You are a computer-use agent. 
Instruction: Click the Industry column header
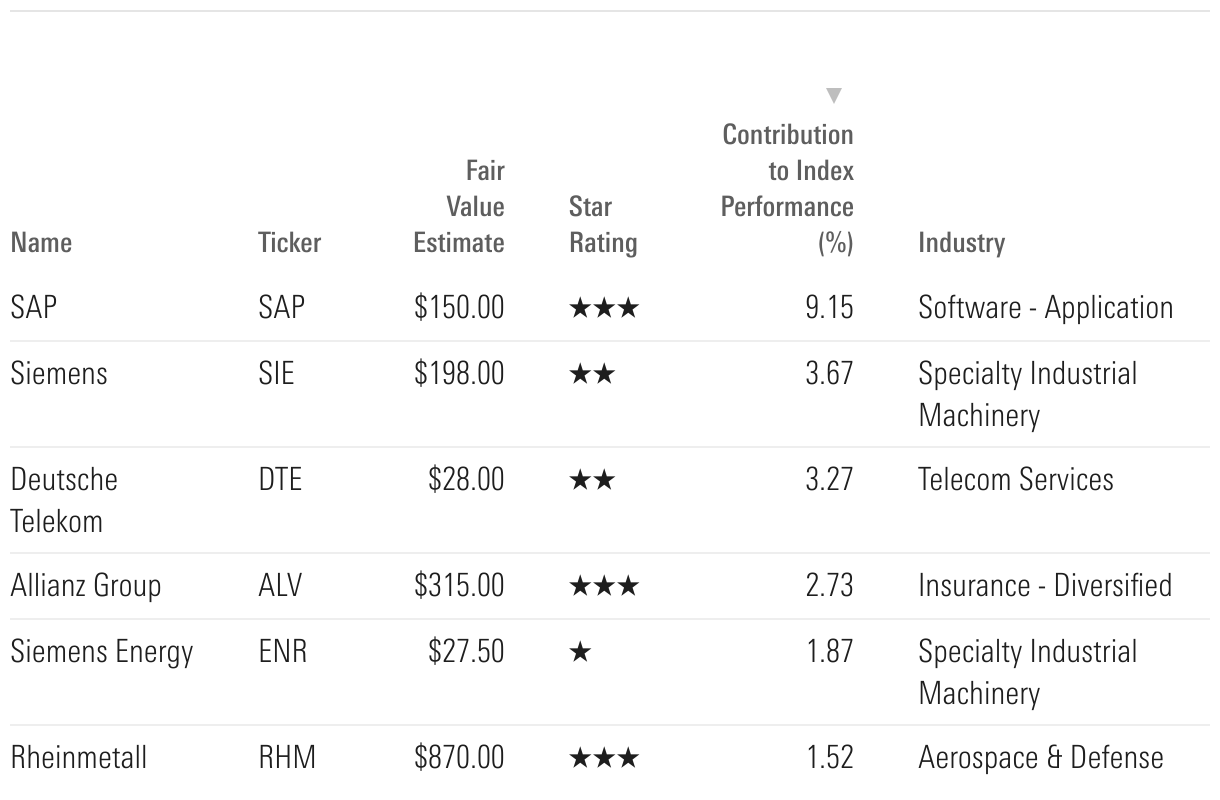click(x=961, y=242)
